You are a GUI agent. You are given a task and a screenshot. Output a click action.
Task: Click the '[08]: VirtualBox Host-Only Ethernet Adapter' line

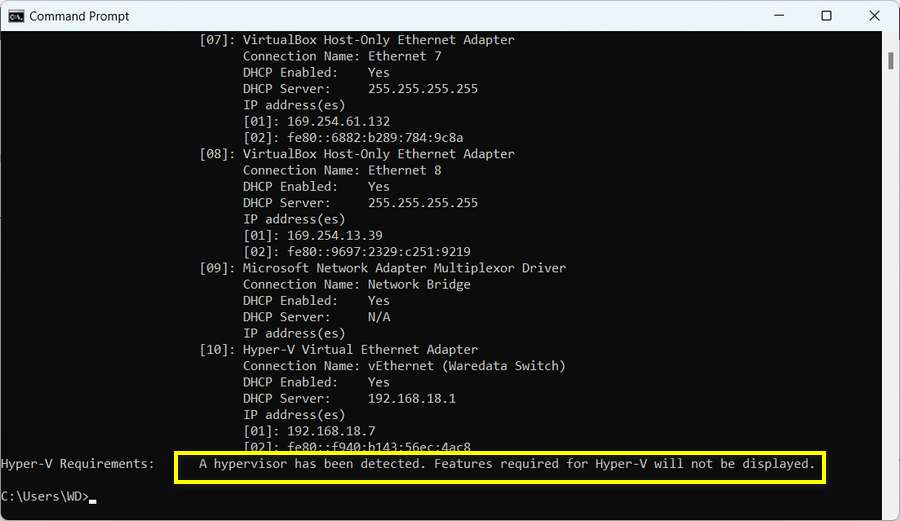[356, 154]
